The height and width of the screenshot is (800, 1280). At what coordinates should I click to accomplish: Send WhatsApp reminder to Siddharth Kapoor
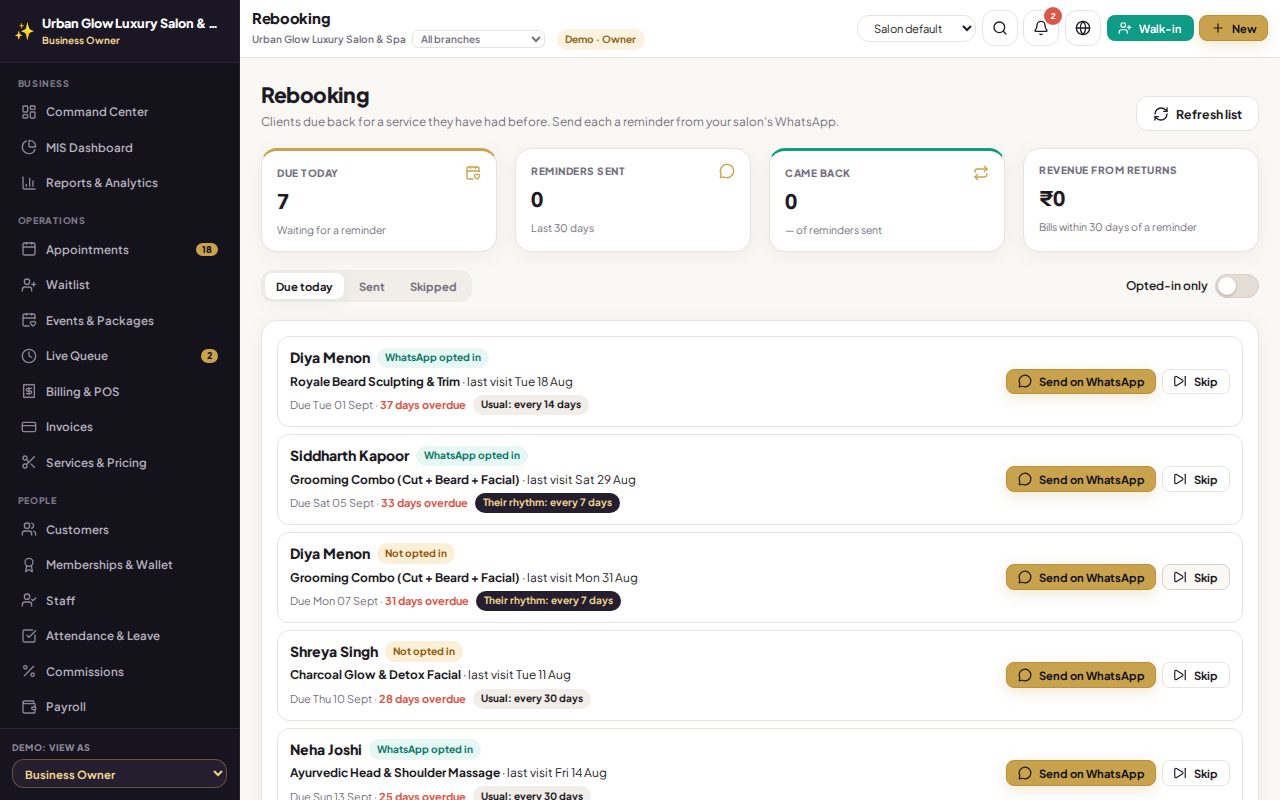click(1081, 479)
